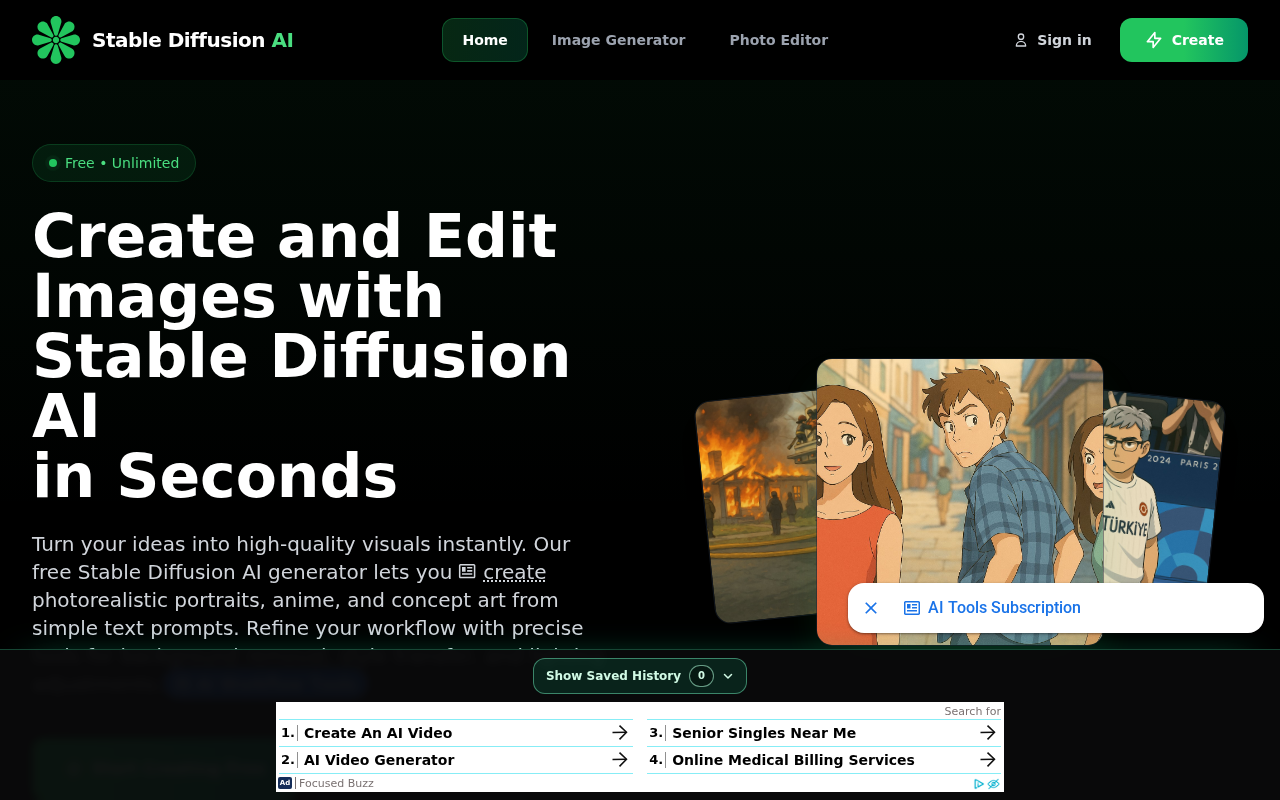The image size is (1280, 800).
Task: Select the burning house image card
Action: tap(756, 505)
